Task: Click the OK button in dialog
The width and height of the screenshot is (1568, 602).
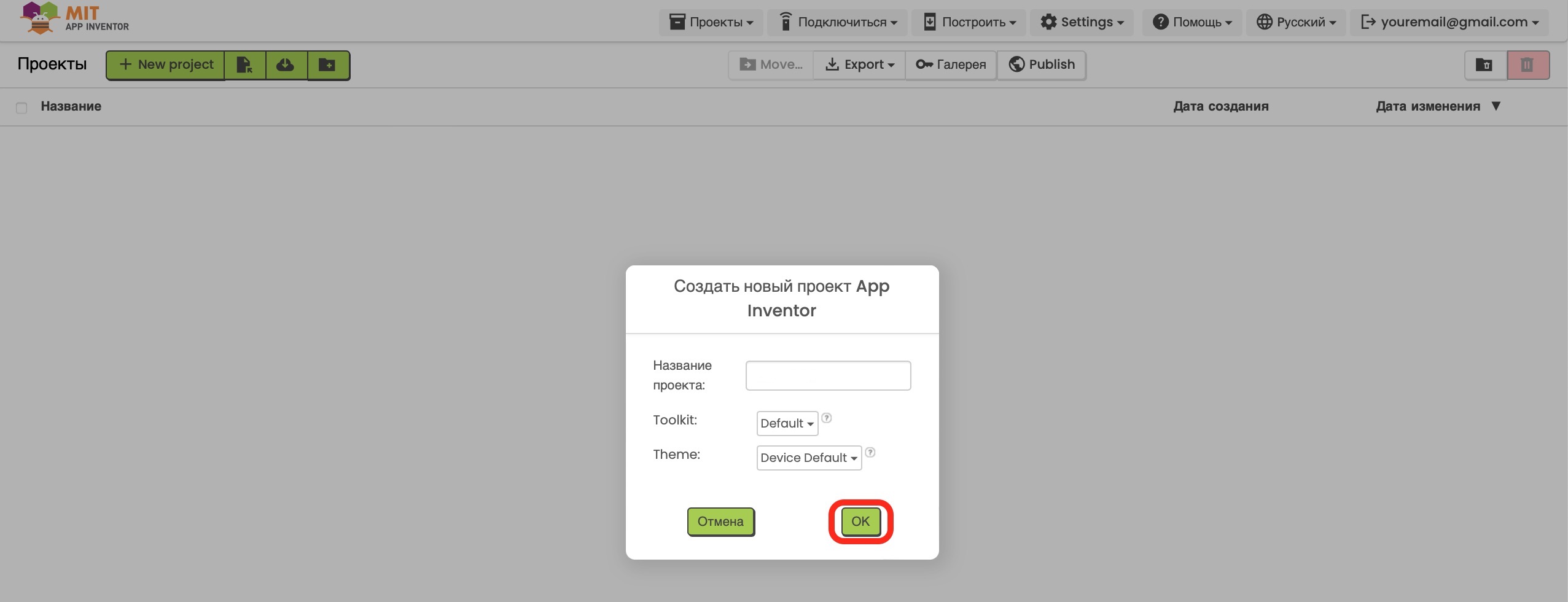Action: (860, 522)
